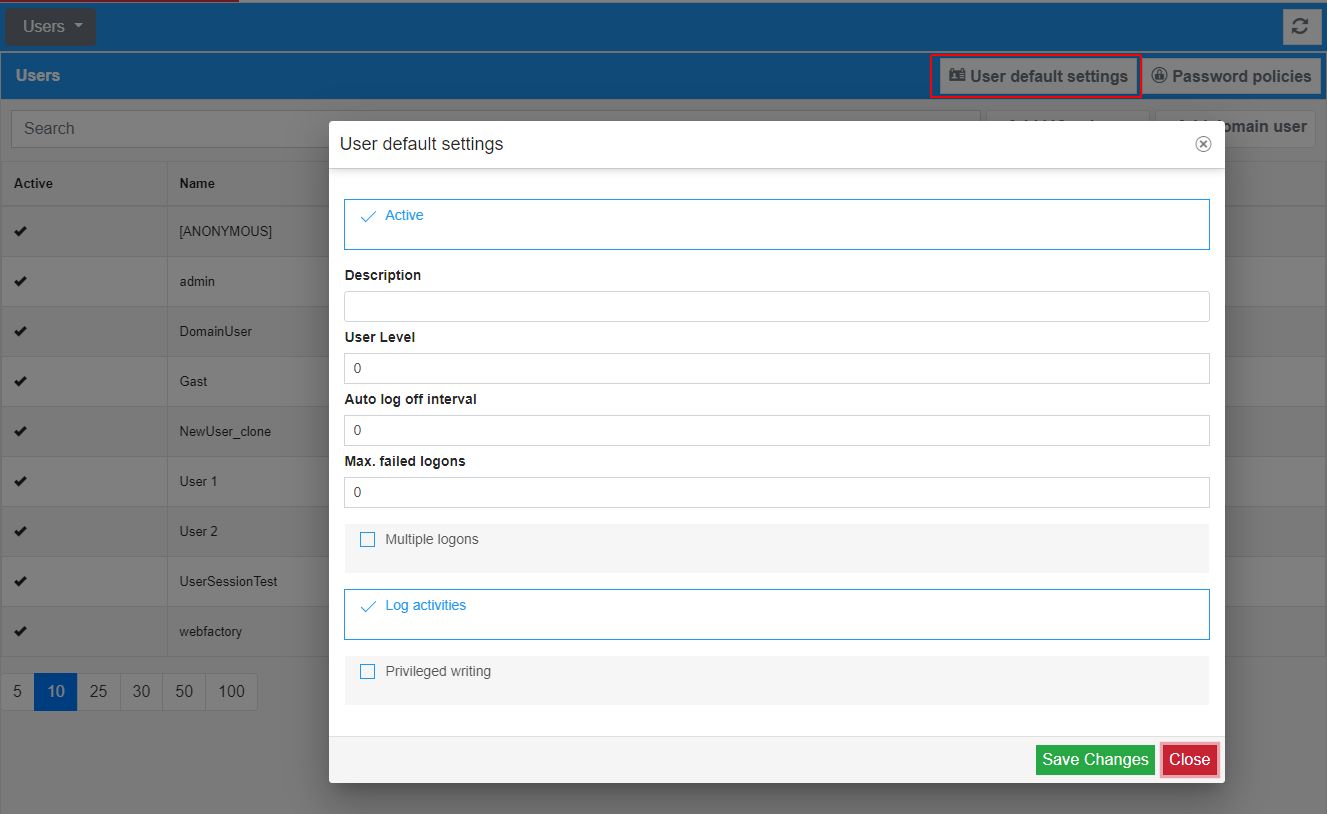The width and height of the screenshot is (1327, 814).
Task: Open the Users dropdown menu
Action: click(x=51, y=27)
